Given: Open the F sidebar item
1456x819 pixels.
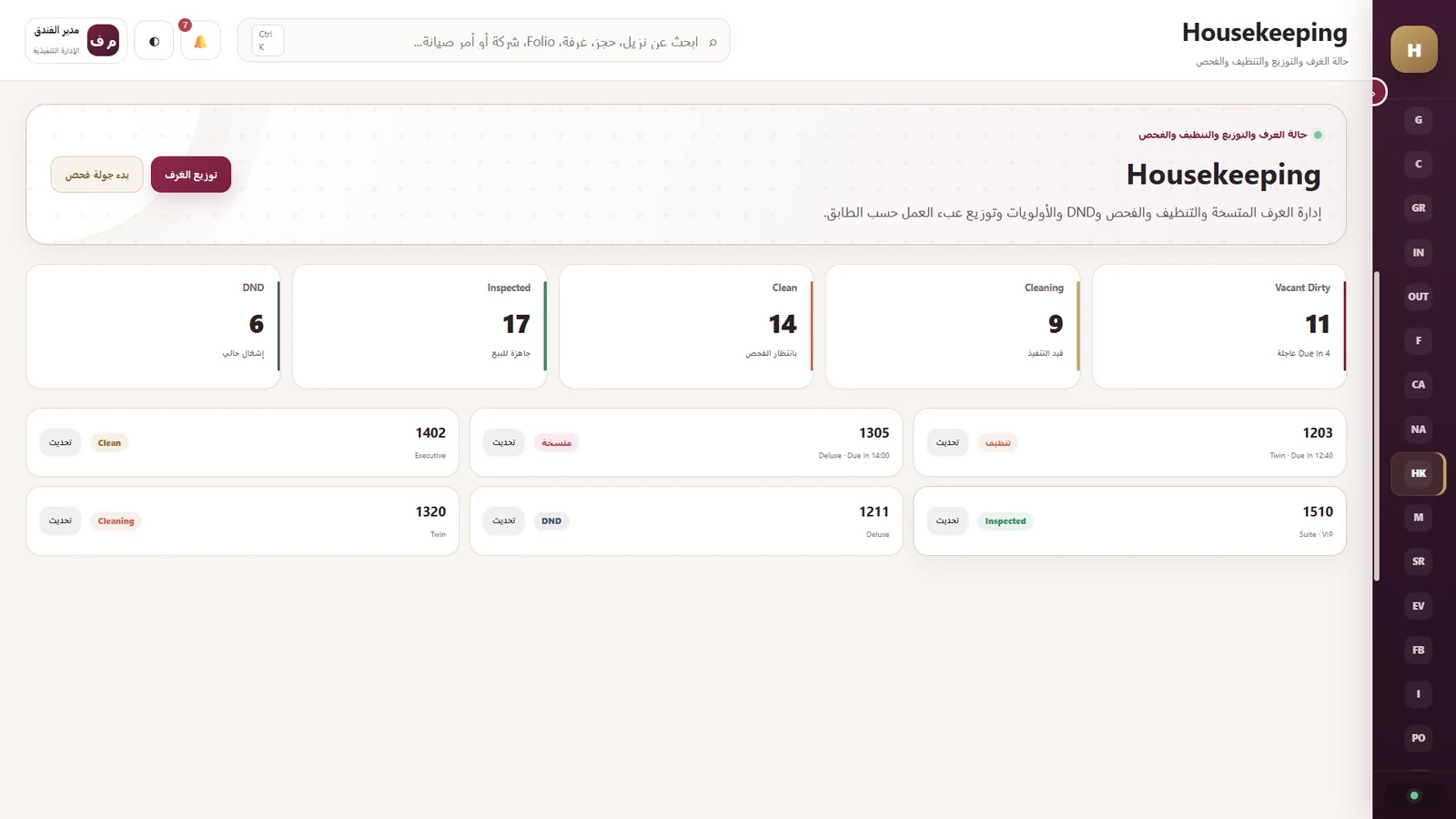Looking at the screenshot, I should pyautogui.click(x=1418, y=340).
